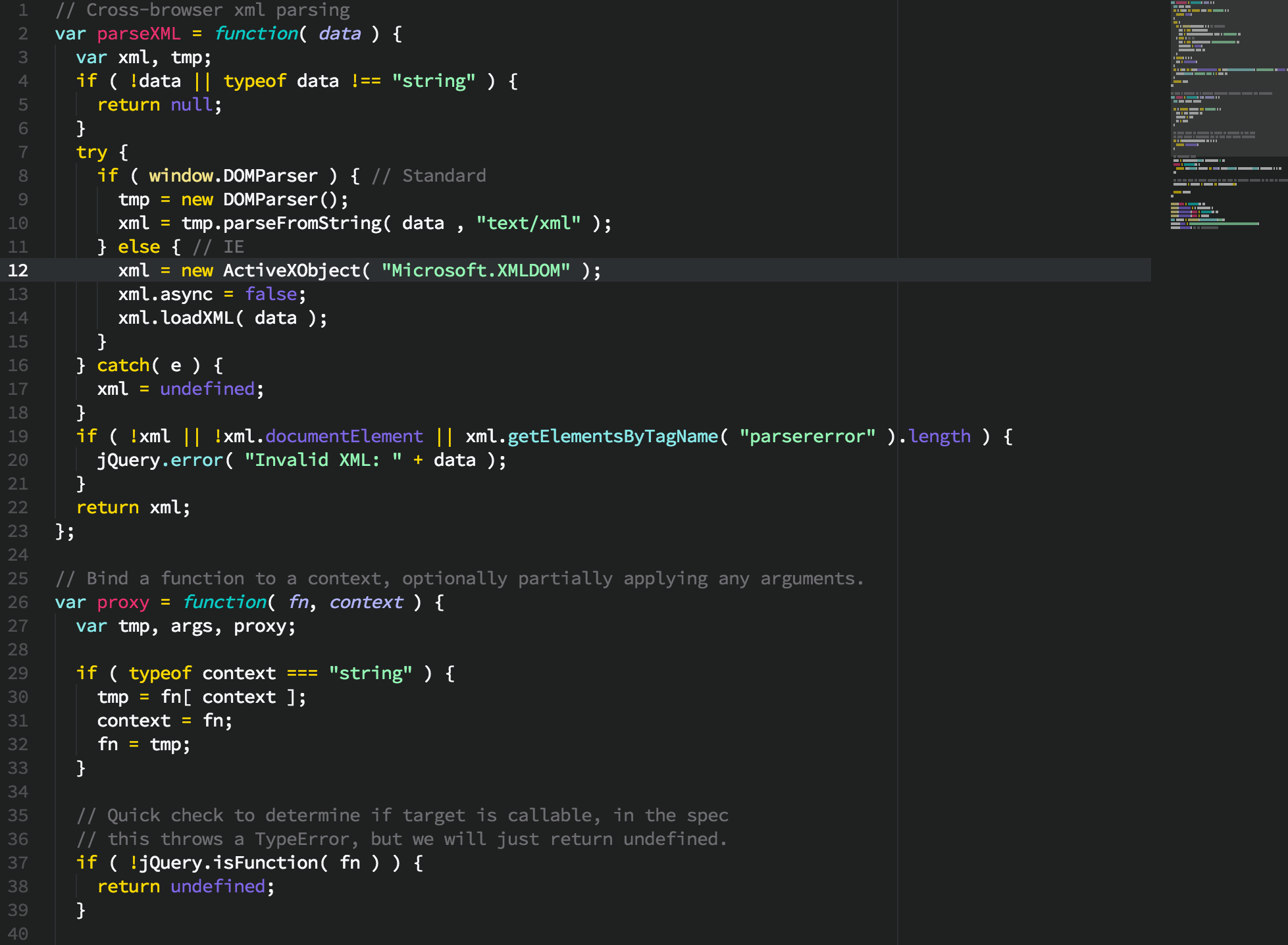The image size is (1288, 945).
Task: Click the word catch on line 16
Action: point(123,365)
